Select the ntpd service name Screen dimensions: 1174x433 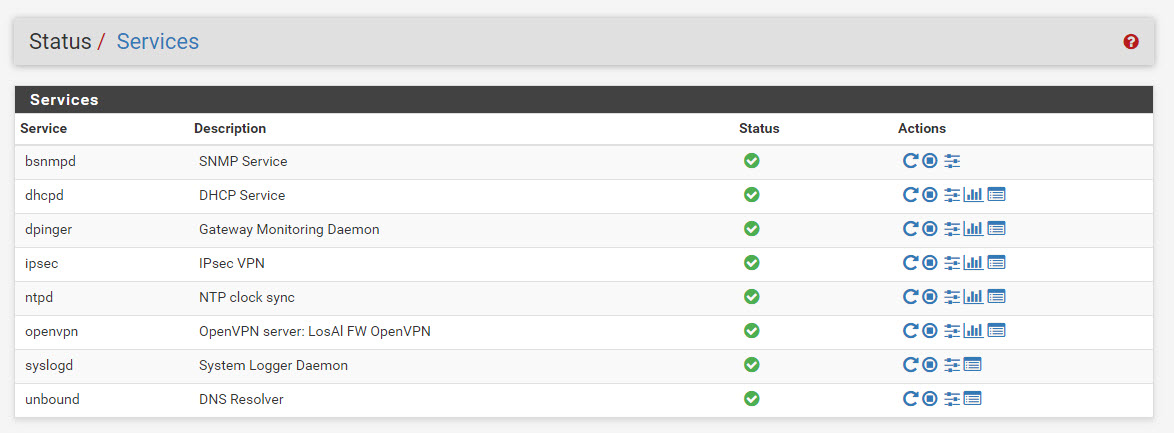click(x=39, y=297)
